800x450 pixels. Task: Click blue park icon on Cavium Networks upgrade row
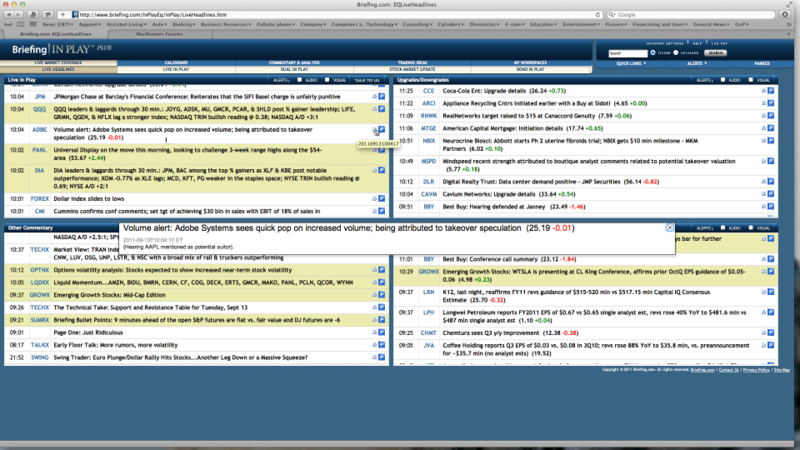(771, 194)
